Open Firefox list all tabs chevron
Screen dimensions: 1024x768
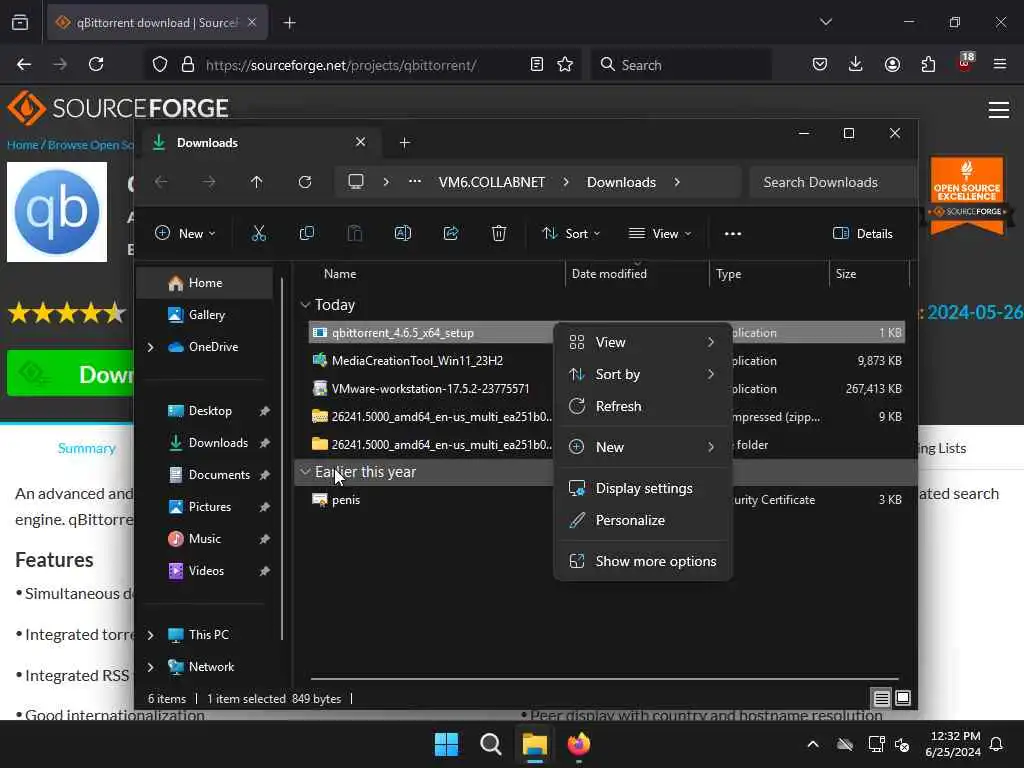tap(826, 22)
